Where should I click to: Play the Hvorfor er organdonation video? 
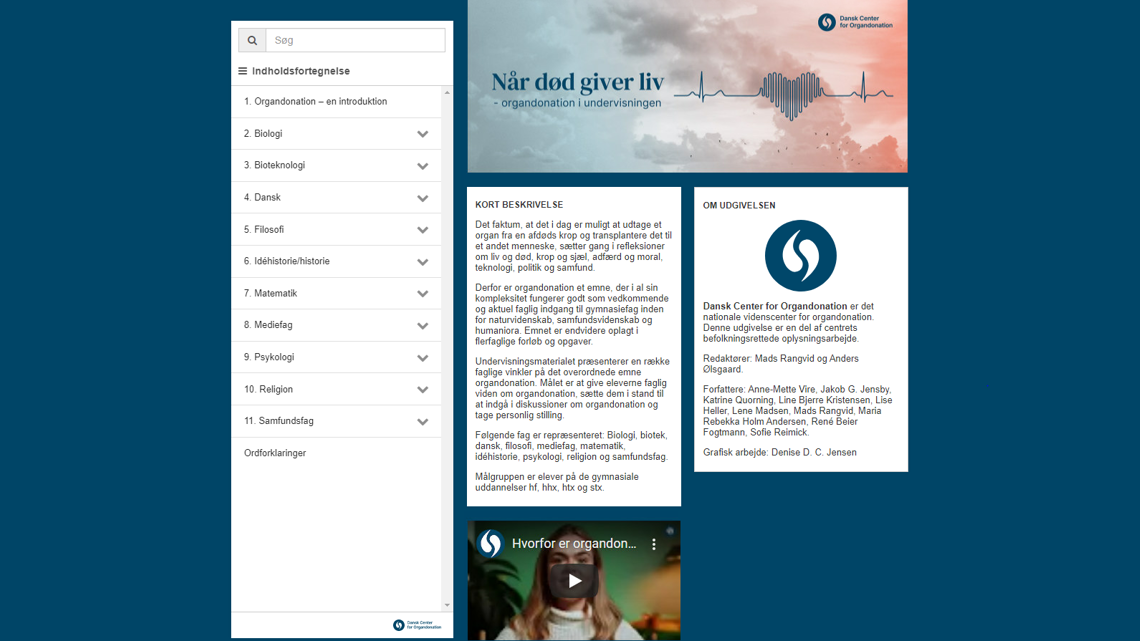click(x=574, y=581)
